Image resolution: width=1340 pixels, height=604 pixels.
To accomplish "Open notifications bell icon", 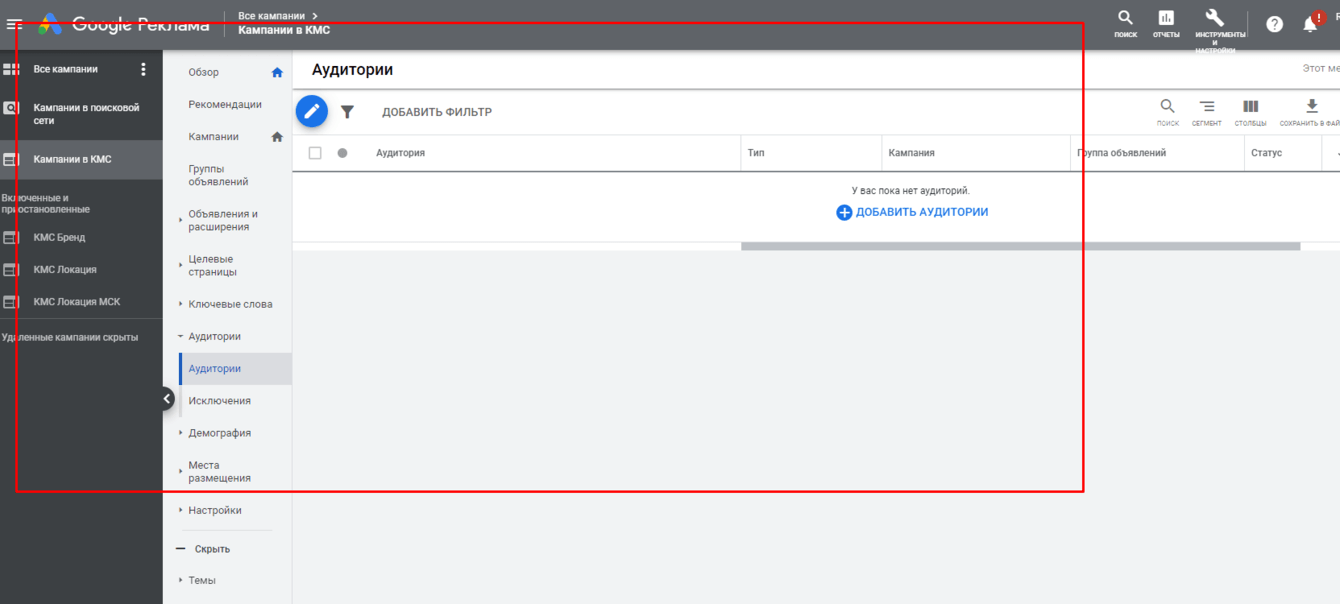I will pyautogui.click(x=1310, y=25).
